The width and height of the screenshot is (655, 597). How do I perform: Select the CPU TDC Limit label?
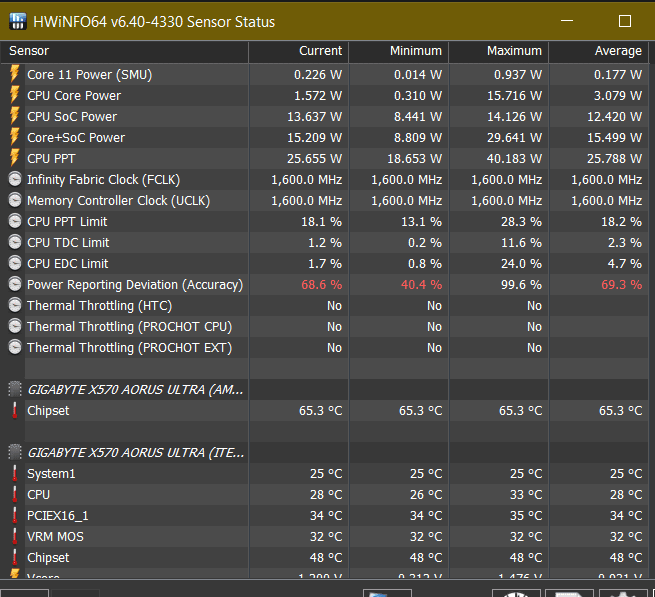click(68, 243)
